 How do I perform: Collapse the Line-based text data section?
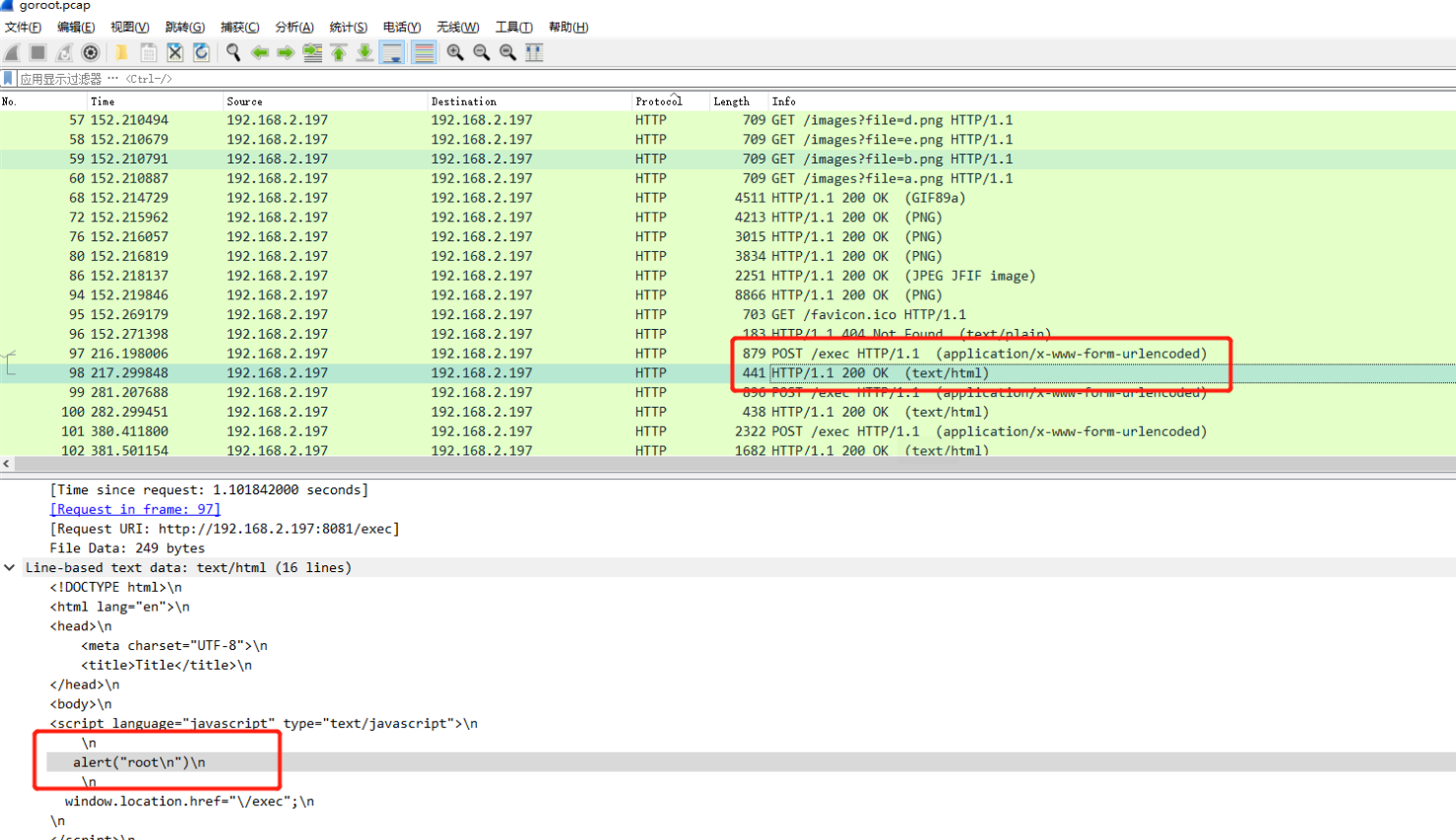pos(10,567)
